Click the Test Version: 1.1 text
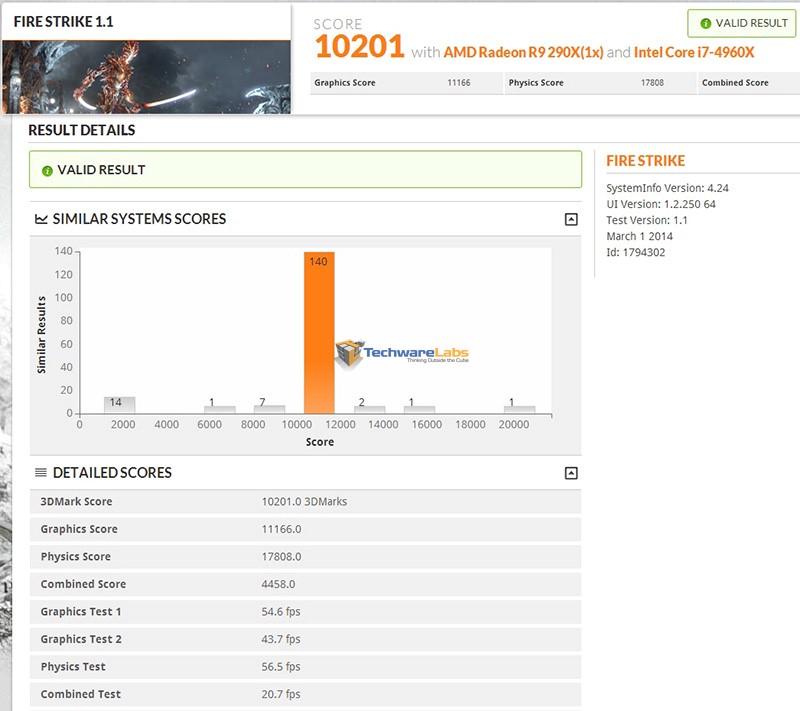The height and width of the screenshot is (711, 800). 647,220
